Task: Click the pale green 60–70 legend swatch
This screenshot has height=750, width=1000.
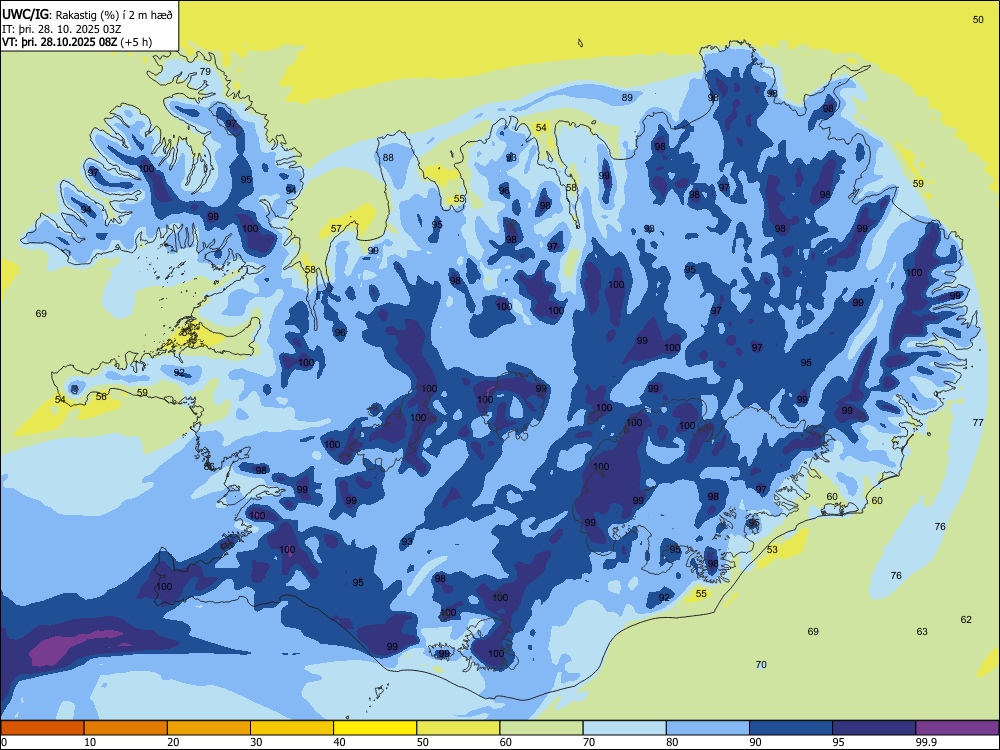Action: pos(541,728)
